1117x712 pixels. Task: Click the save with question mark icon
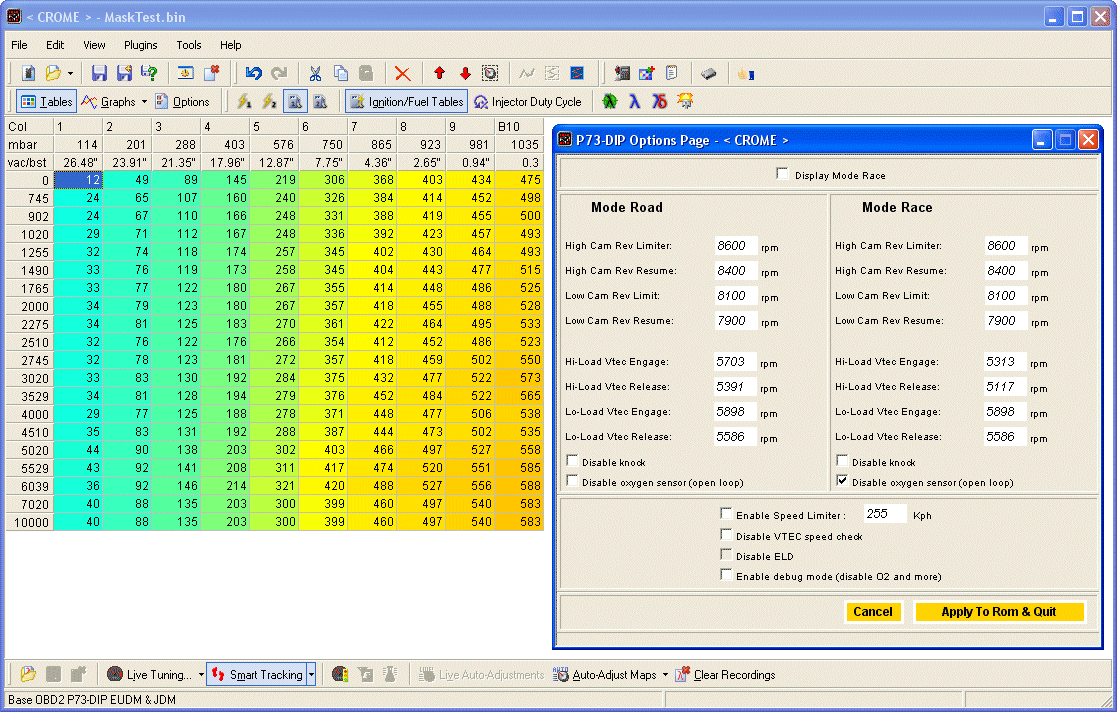tap(149, 73)
